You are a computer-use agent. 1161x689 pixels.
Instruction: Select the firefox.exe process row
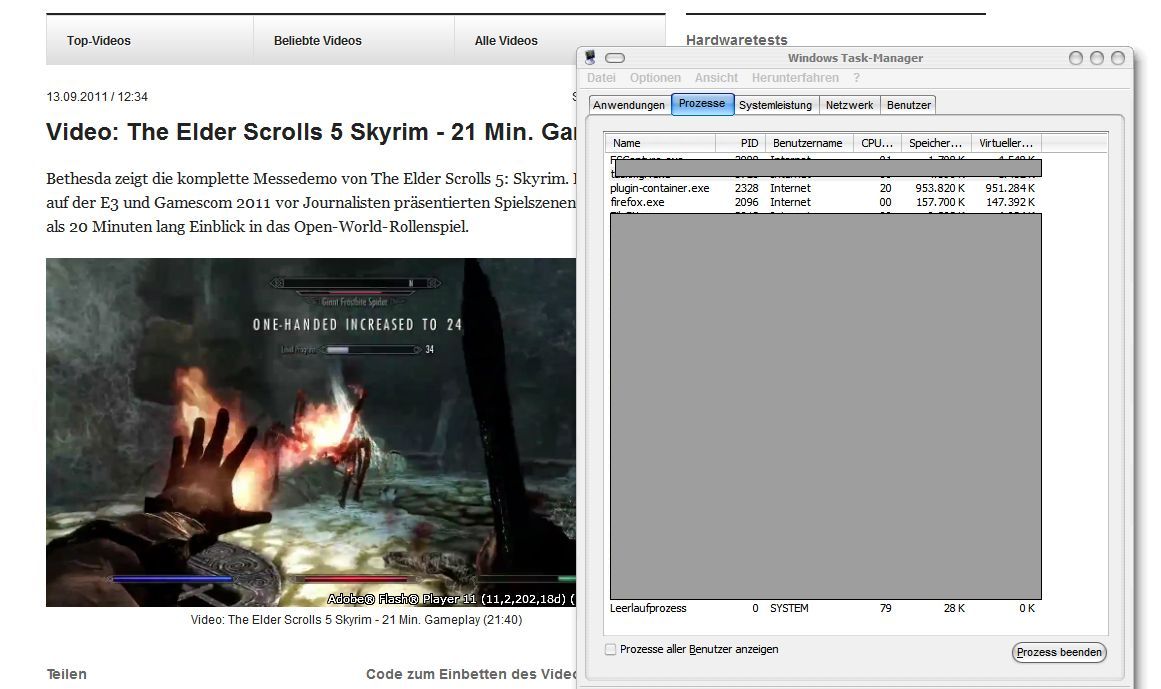point(637,202)
